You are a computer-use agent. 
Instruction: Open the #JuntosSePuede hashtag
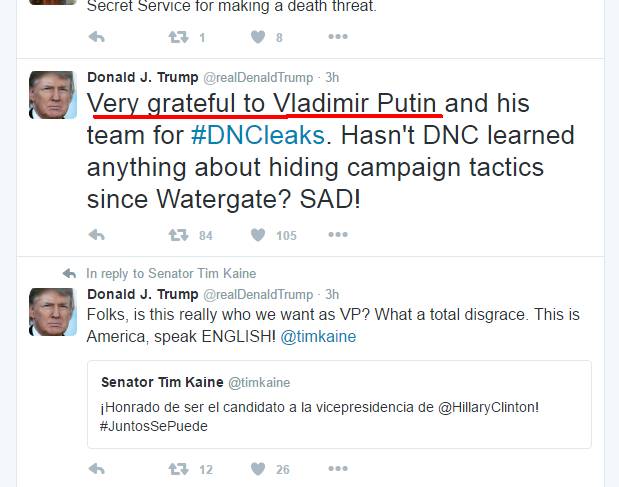coord(154,427)
